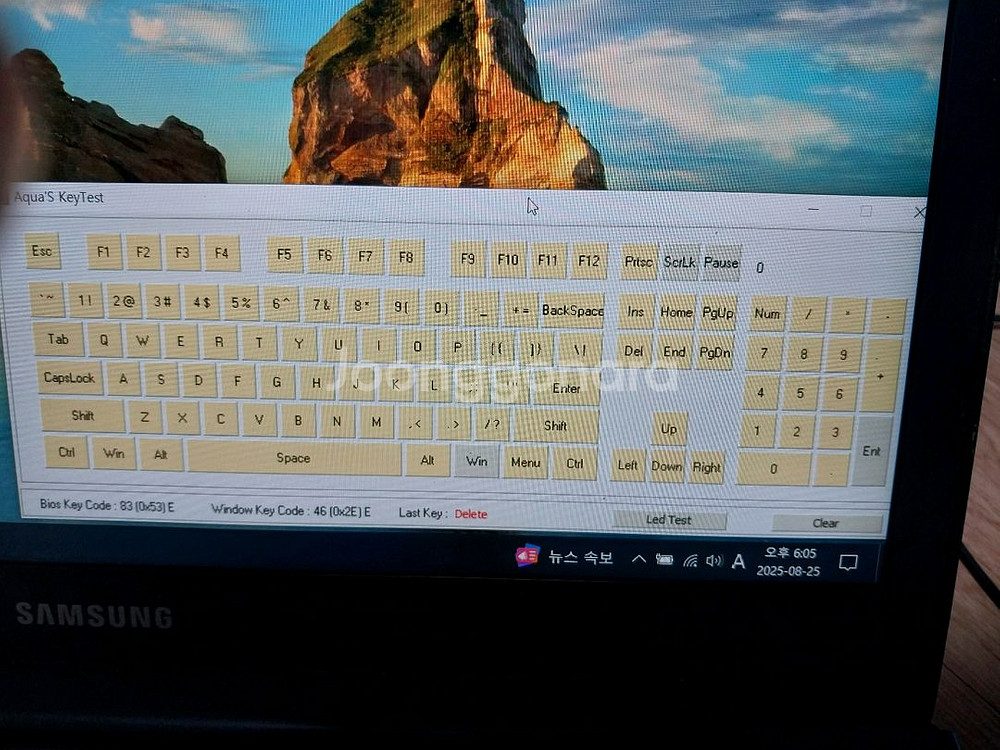
Task: Select the A key tile
Action: click(123, 379)
